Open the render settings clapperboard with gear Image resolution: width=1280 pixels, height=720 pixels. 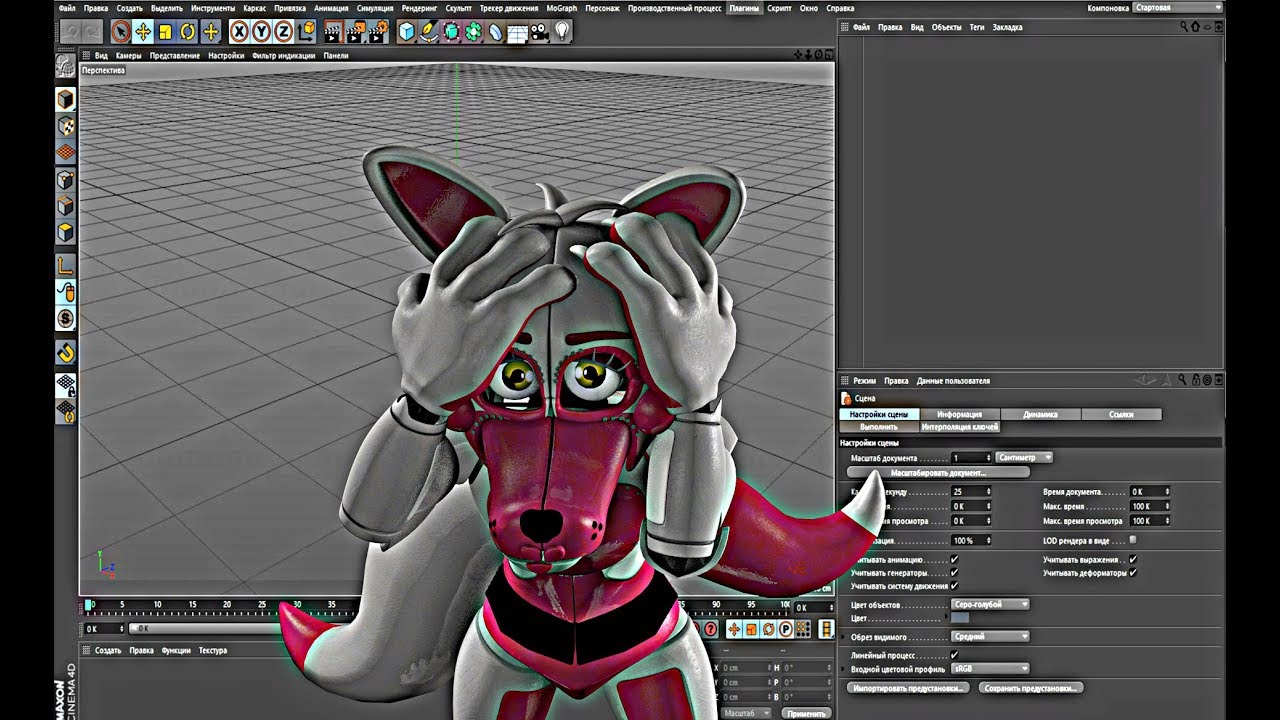pyautogui.click(x=379, y=32)
